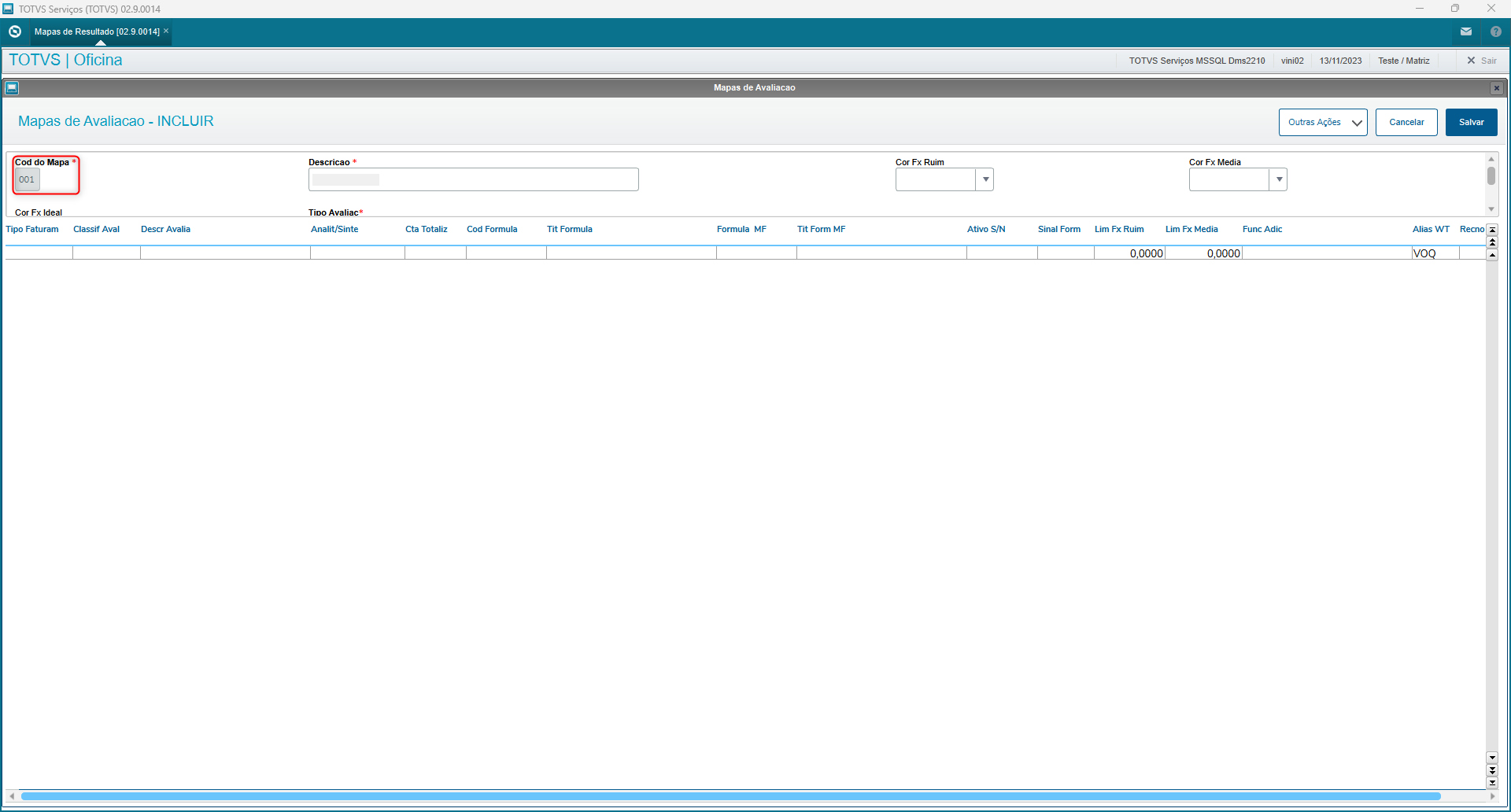Click the horizontal scrollbar left arrow

pyautogui.click(x=12, y=796)
